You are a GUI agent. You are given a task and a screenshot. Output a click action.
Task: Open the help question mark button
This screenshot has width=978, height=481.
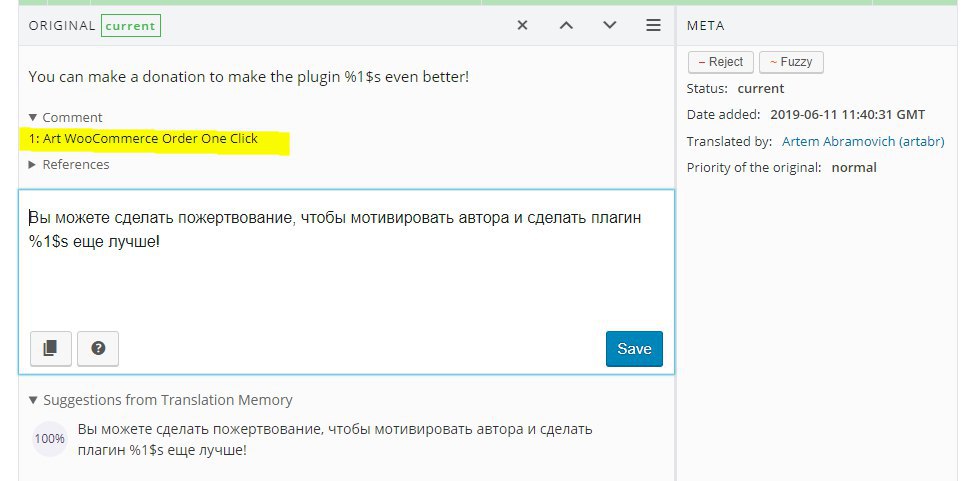98,348
